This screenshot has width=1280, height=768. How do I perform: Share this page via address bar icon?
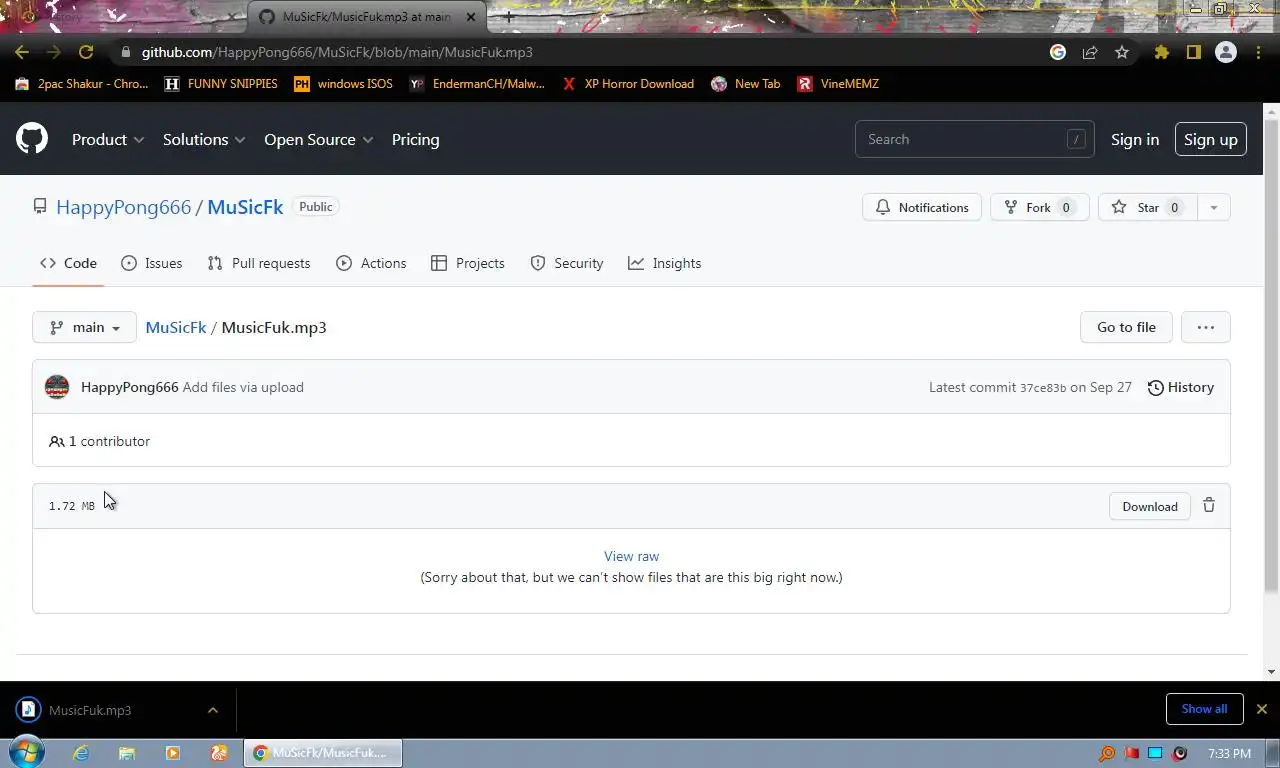coord(1090,52)
